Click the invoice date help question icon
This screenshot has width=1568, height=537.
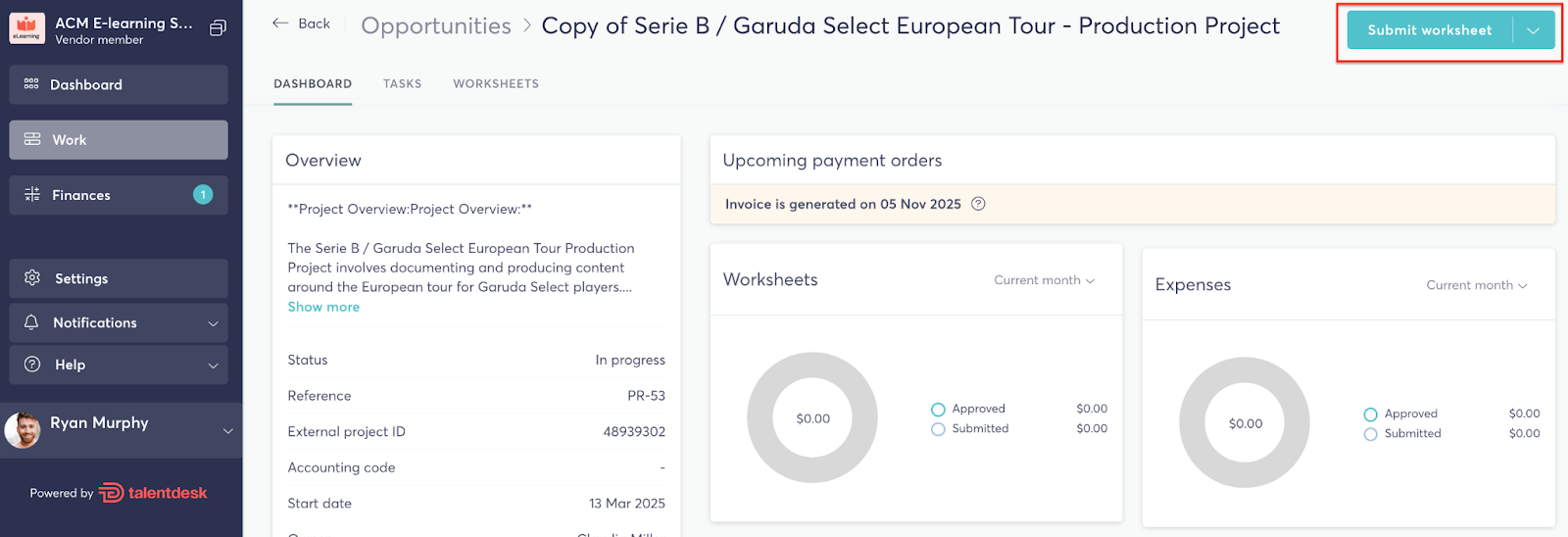(978, 204)
